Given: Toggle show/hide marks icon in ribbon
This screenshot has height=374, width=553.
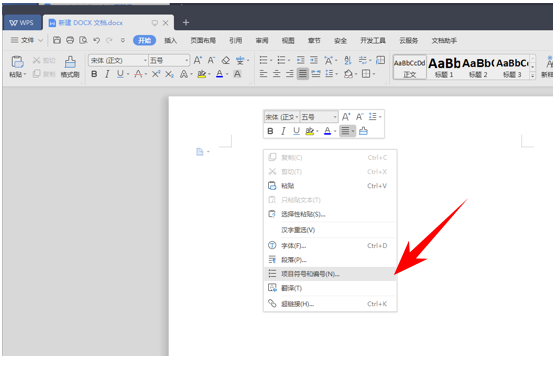Looking at the screenshot, I should 363,60.
